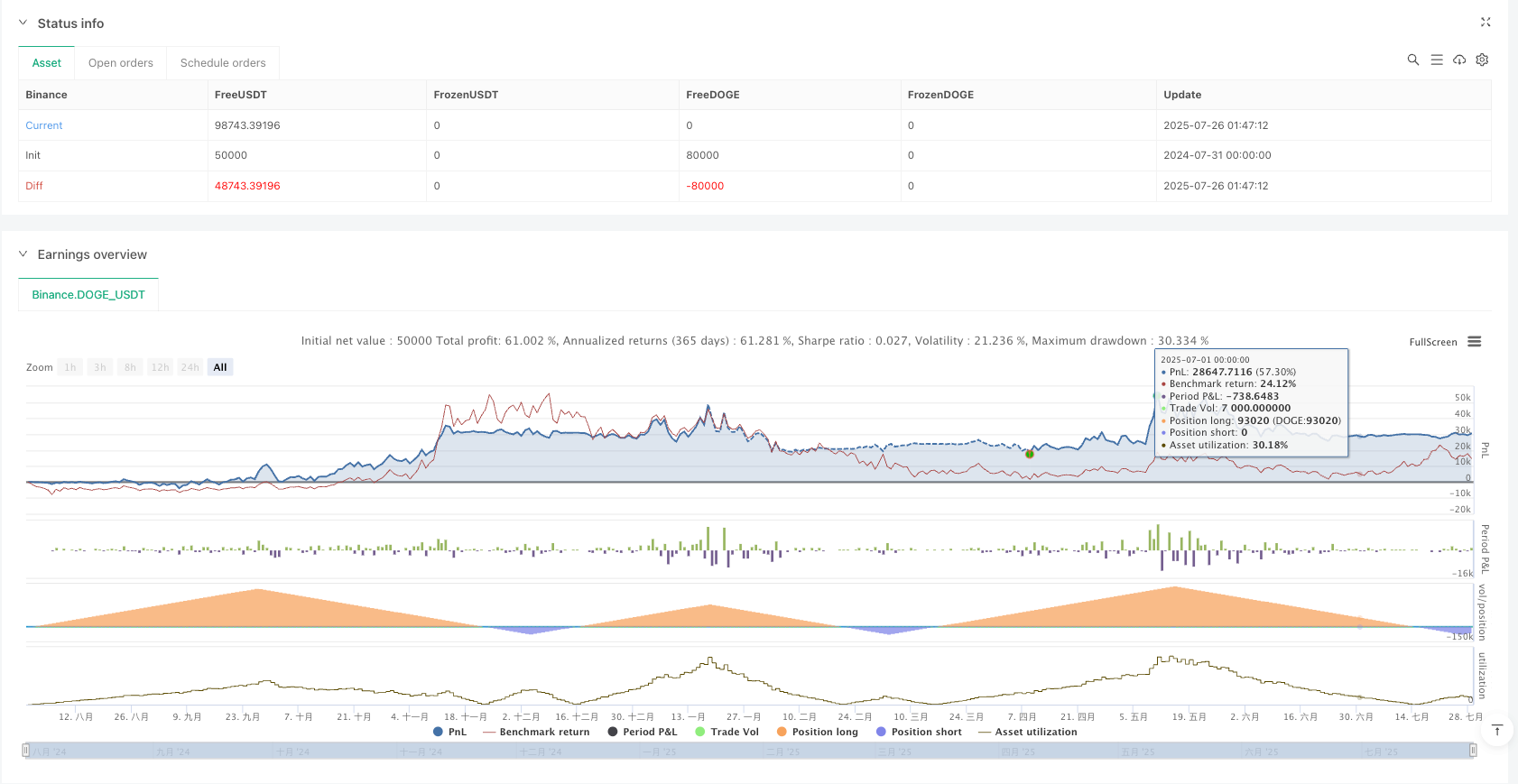Hide the Trade Vol legend series
Viewport: 1518px width, 784px height.
click(x=727, y=732)
